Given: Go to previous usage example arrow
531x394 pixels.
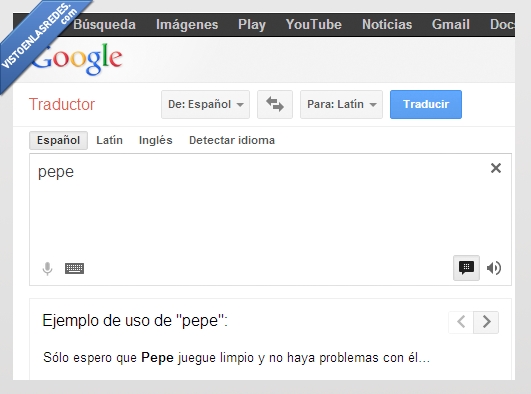Looking at the screenshot, I should (x=461, y=322).
